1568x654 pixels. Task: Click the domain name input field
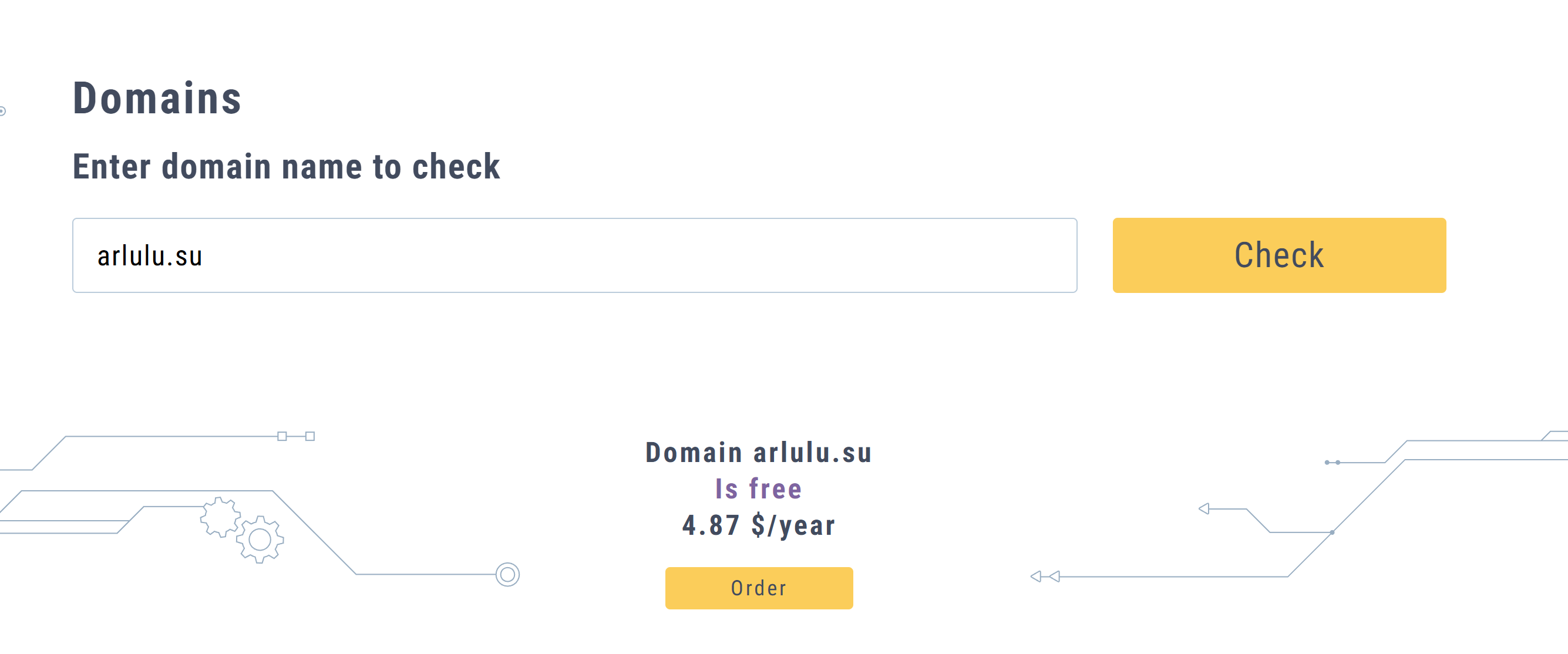tap(574, 255)
